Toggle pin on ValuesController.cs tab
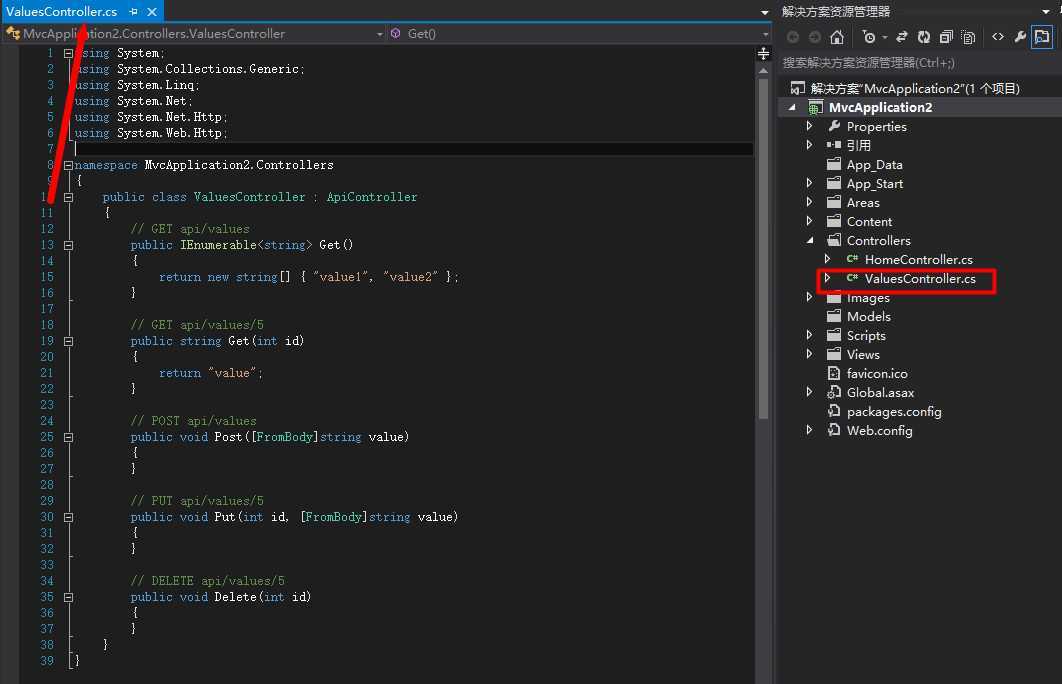Image resolution: width=1062 pixels, height=684 pixels. [133, 12]
